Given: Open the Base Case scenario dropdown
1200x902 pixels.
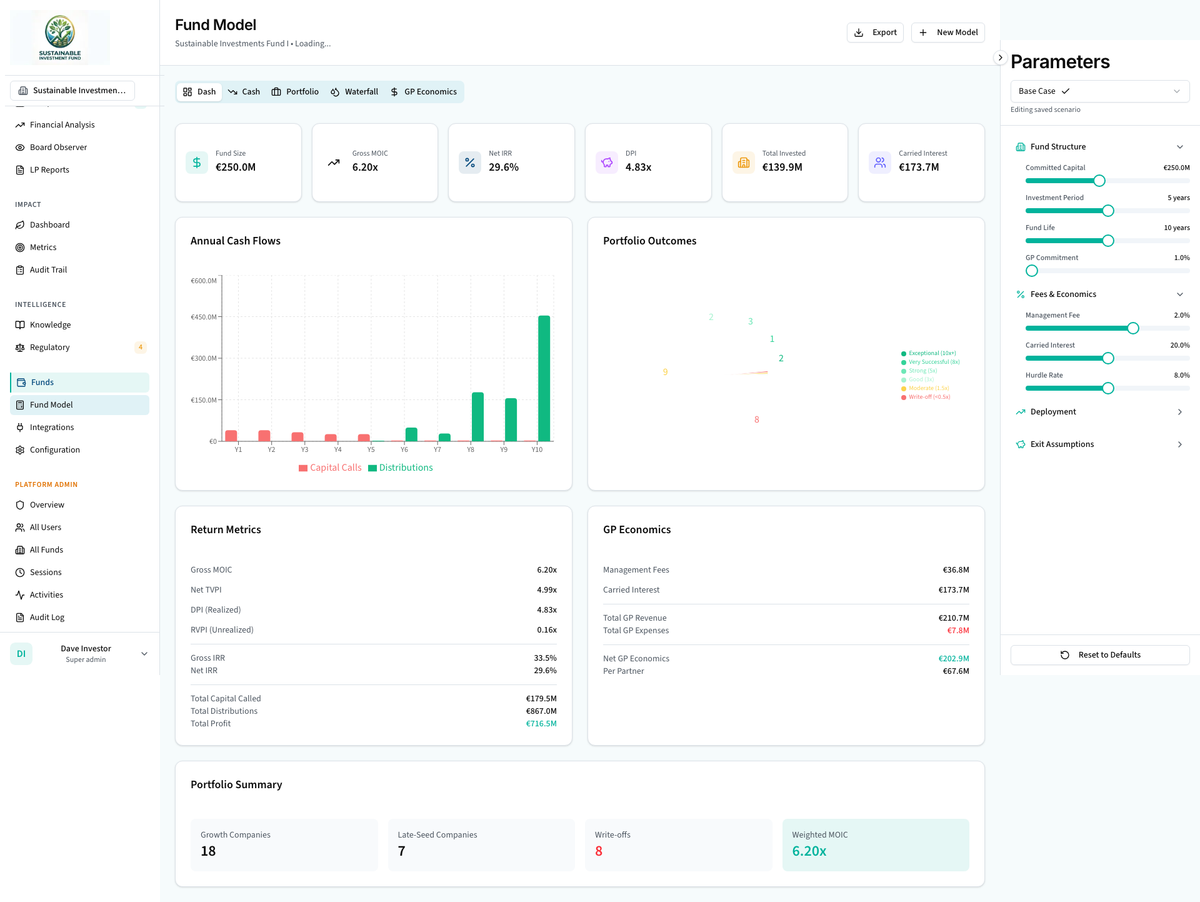Looking at the screenshot, I should tap(1100, 90).
